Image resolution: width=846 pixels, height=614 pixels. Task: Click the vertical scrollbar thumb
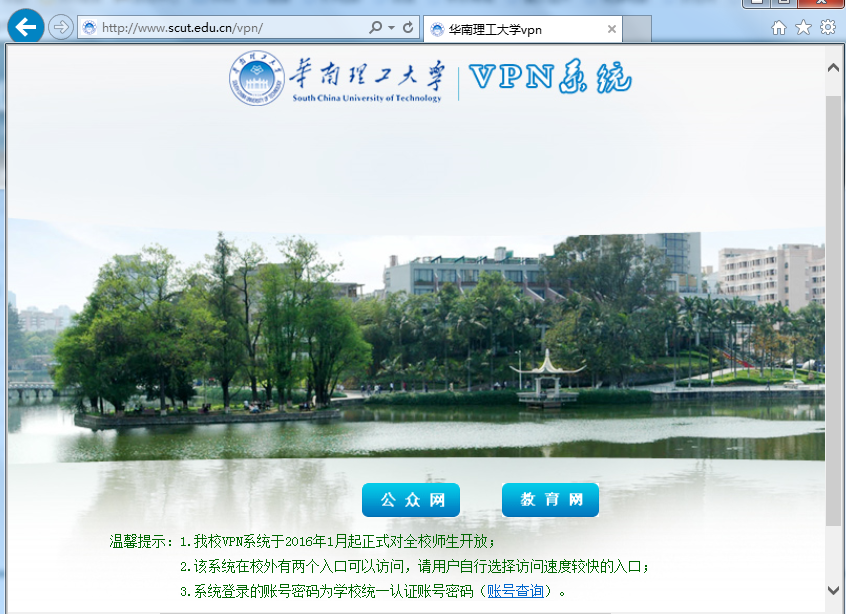(833, 310)
